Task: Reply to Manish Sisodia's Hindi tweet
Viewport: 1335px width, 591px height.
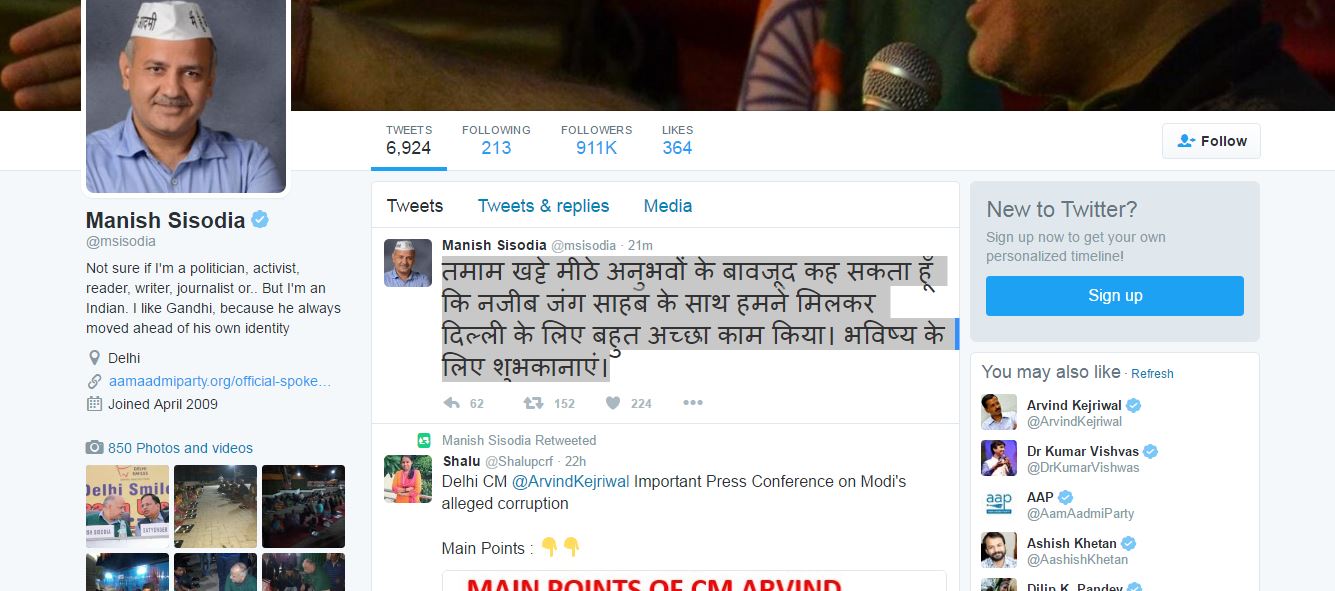Action: 451,403
